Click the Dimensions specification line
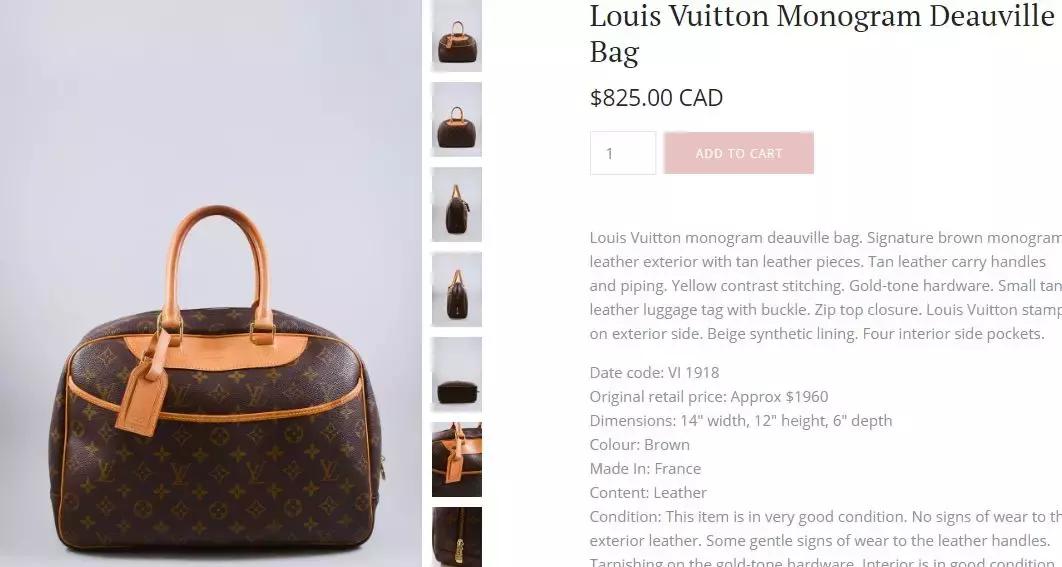Viewport: 1062px width, 567px height. (x=740, y=421)
